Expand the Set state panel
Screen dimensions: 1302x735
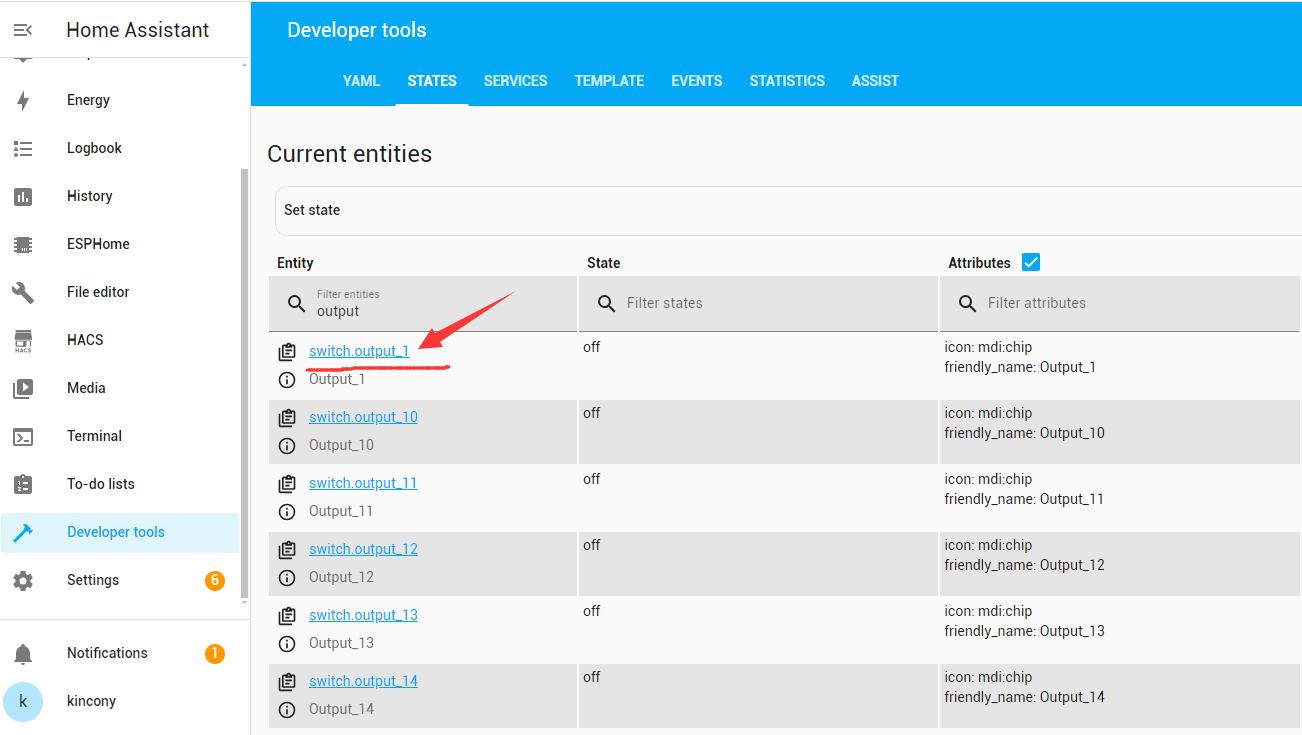coord(780,210)
